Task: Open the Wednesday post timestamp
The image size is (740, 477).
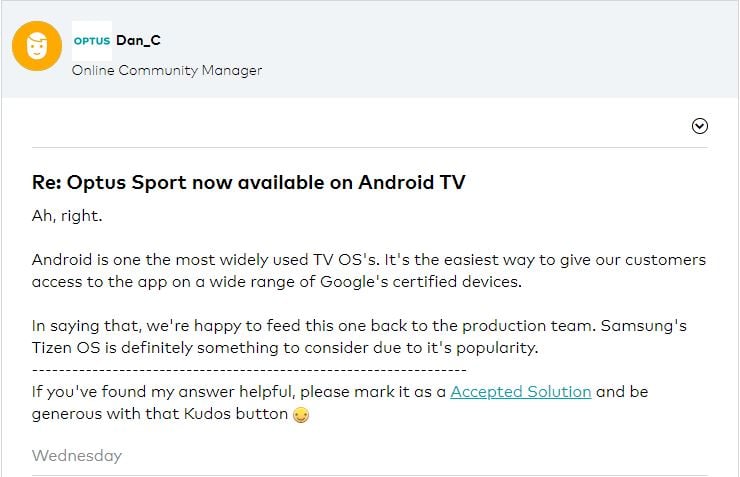Action: point(77,456)
